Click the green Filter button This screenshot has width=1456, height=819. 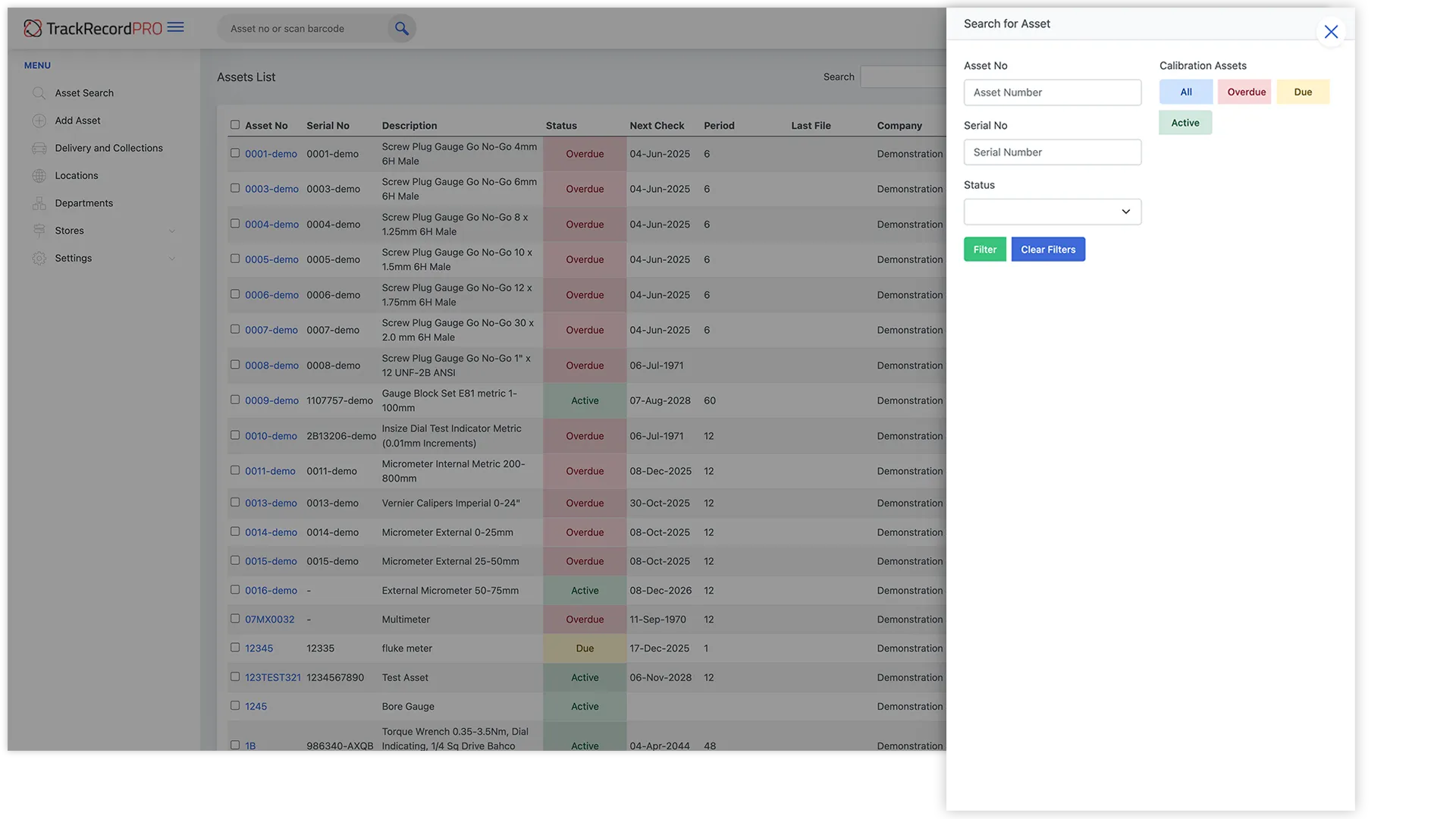pos(984,249)
